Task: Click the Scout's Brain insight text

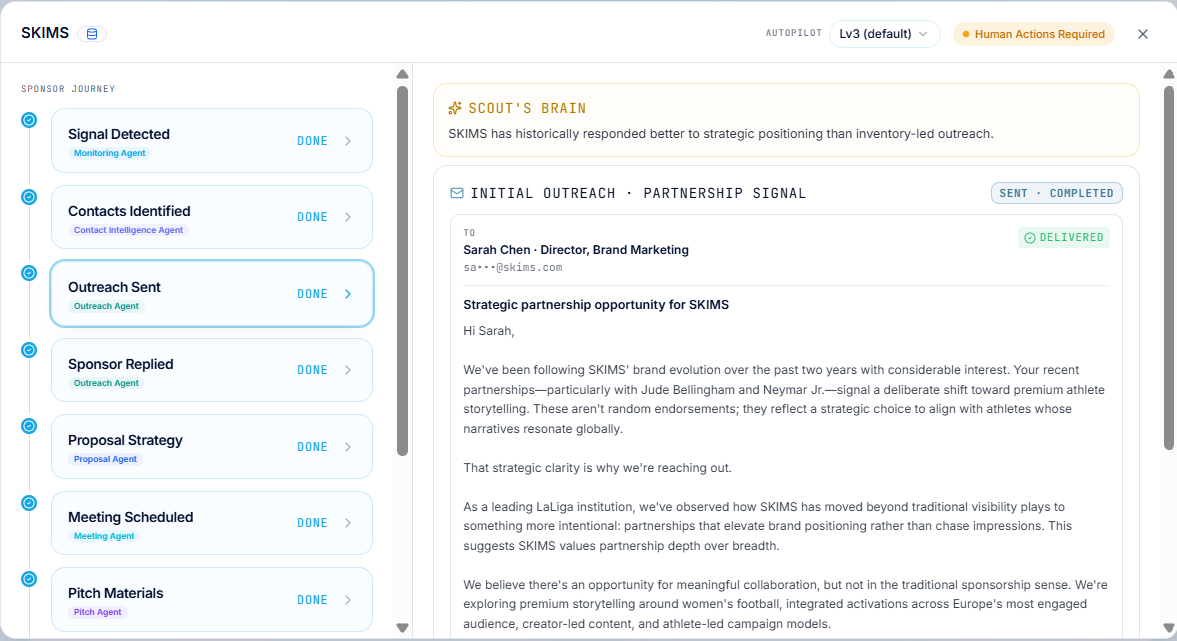Action: (x=721, y=134)
